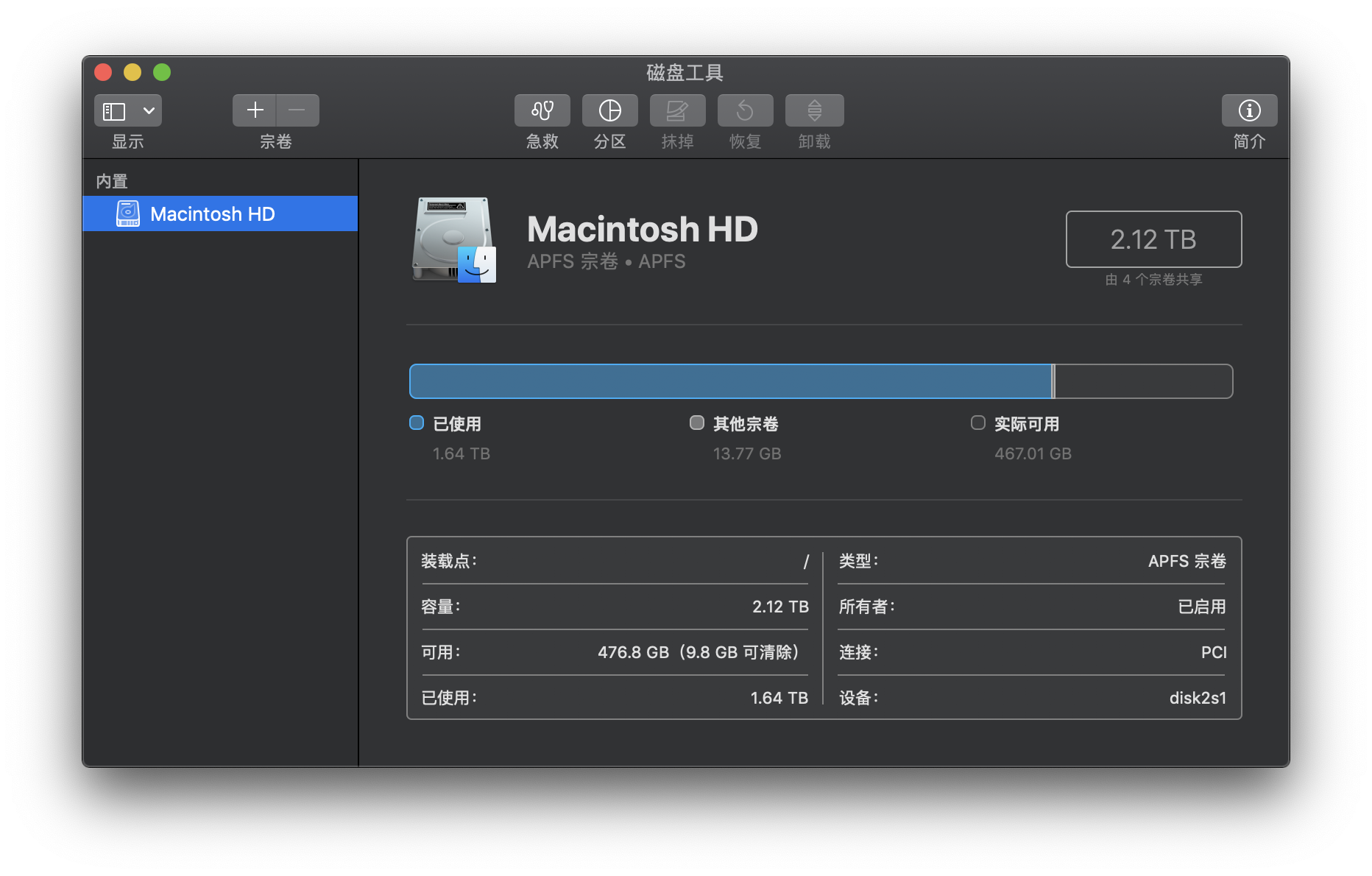1372x876 pixels.
Task: Click the 磁盘工具 window title
Action: (685, 72)
